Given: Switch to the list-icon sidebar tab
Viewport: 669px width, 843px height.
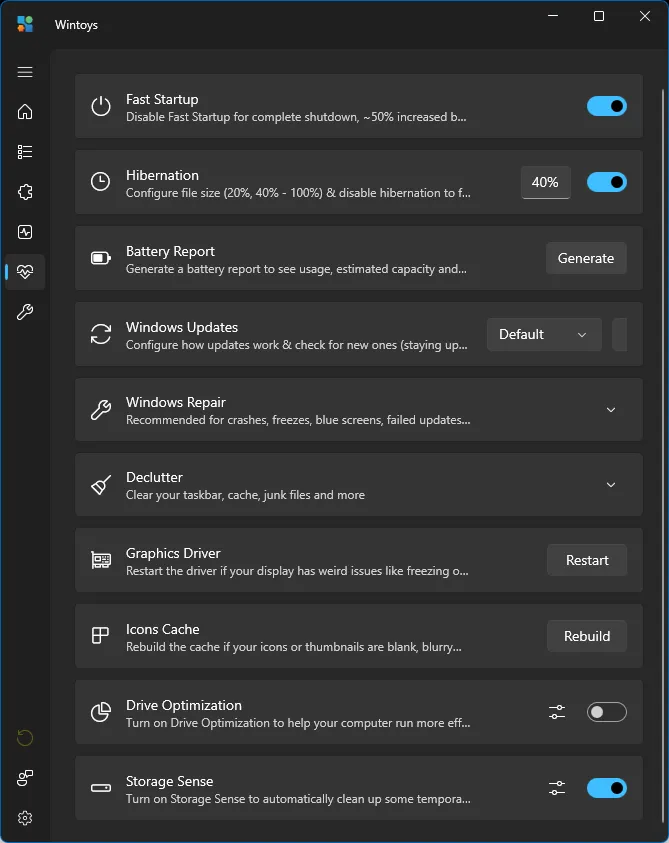Looking at the screenshot, I should pos(25,152).
